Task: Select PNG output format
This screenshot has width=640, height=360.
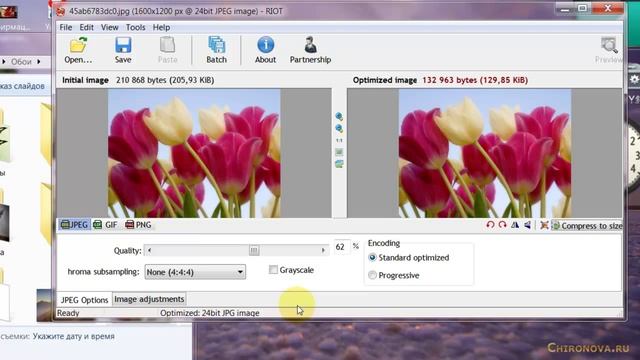Action: click(x=138, y=224)
